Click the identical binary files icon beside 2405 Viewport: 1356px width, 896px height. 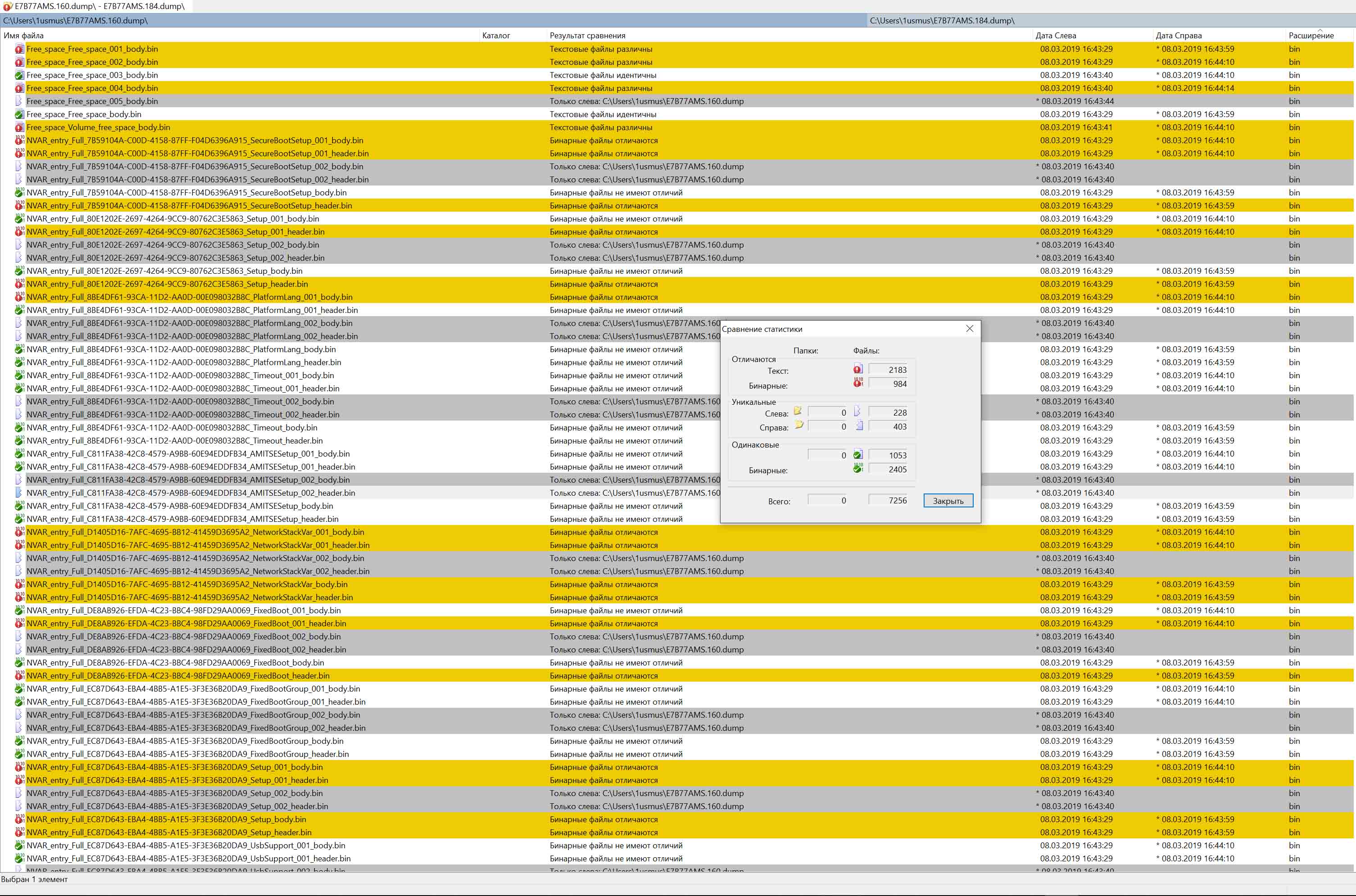pos(858,469)
